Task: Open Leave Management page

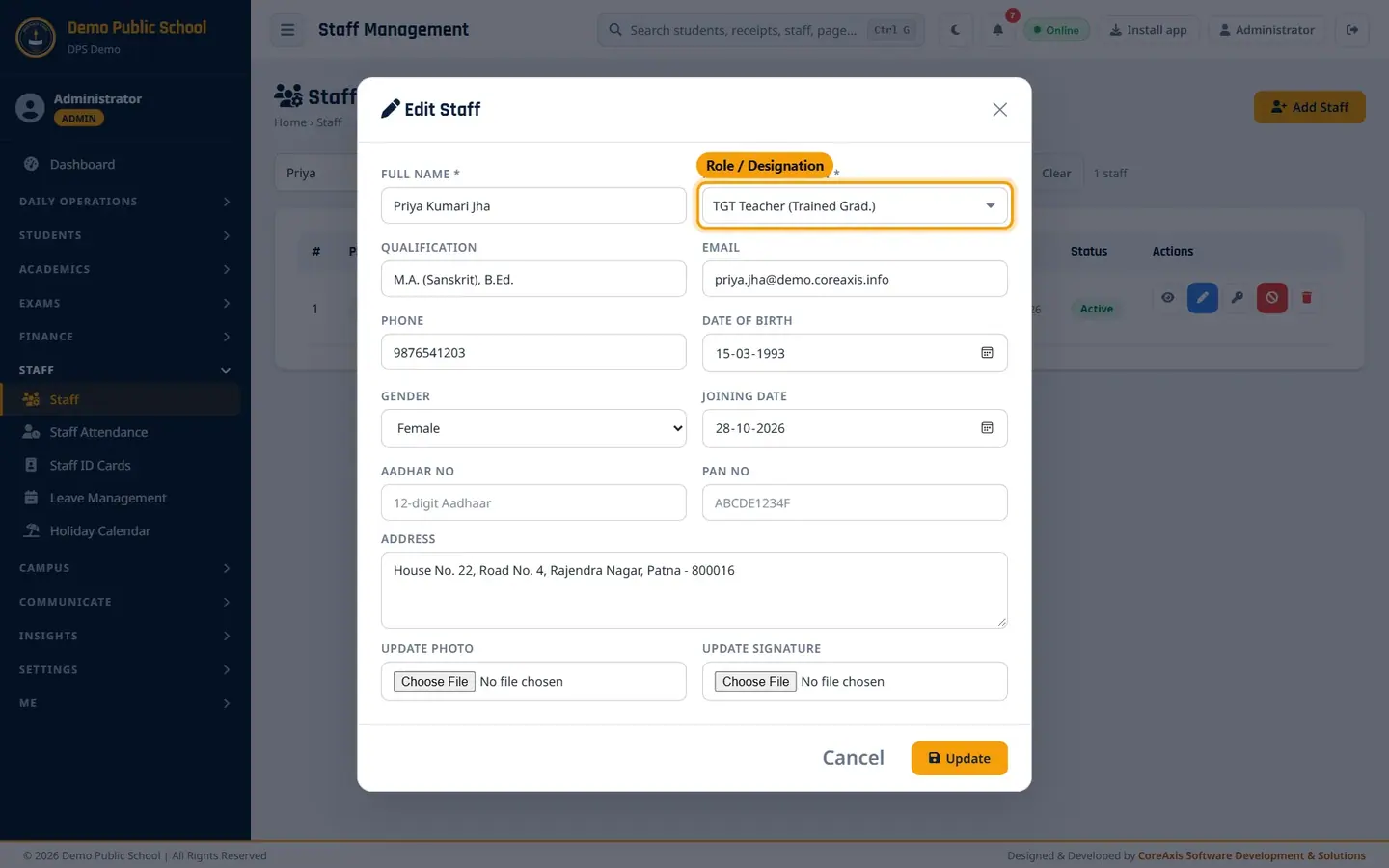Action: point(123,498)
